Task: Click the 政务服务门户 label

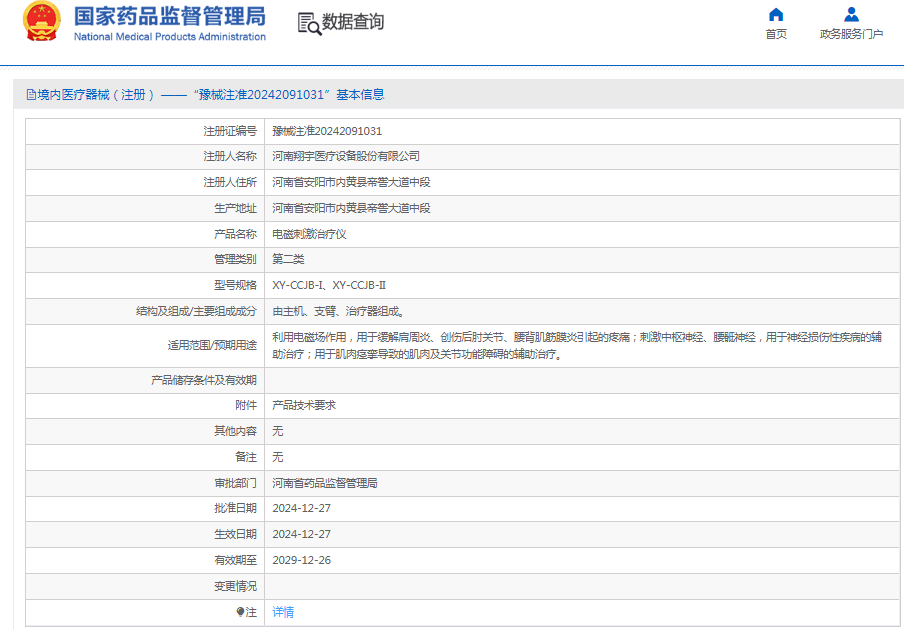Action: point(851,34)
